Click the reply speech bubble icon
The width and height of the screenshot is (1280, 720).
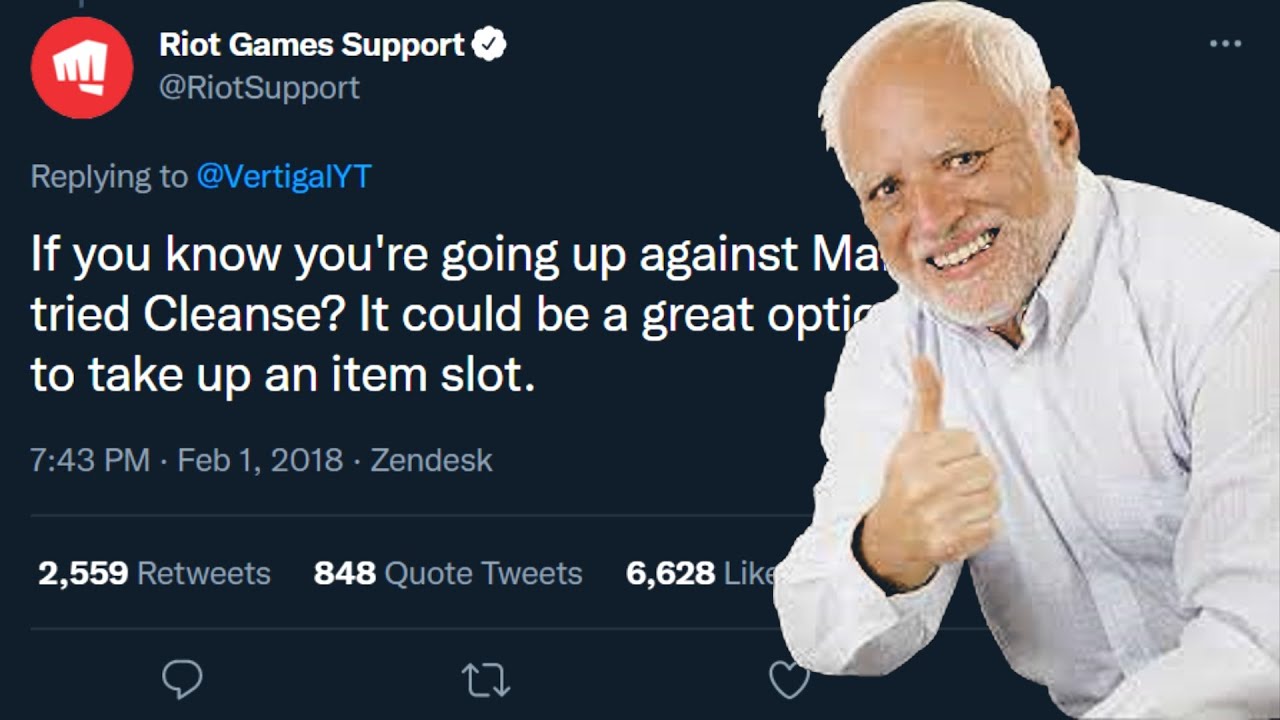click(182, 680)
